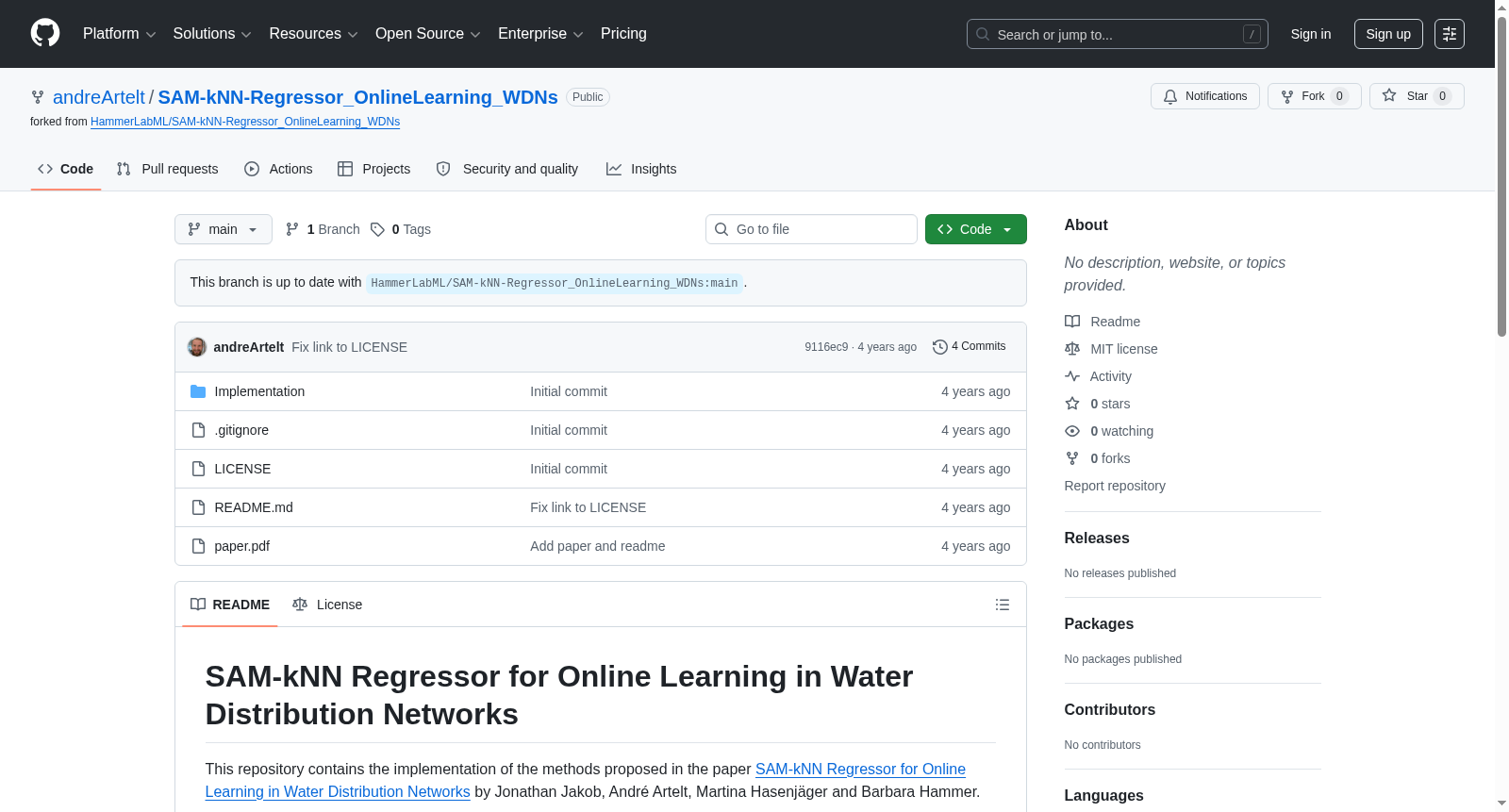
Task: Click the commit history clock icon
Action: (x=939, y=347)
